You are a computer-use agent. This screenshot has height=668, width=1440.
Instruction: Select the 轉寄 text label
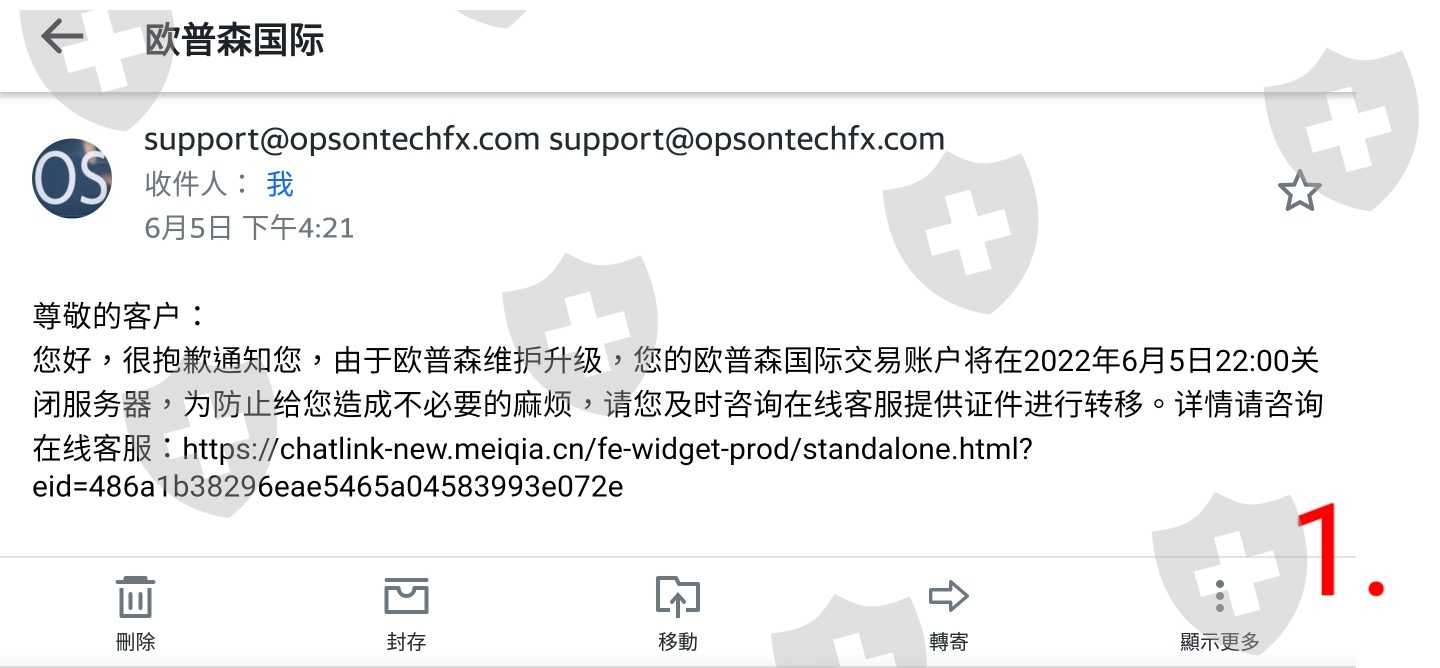pyautogui.click(x=948, y=642)
